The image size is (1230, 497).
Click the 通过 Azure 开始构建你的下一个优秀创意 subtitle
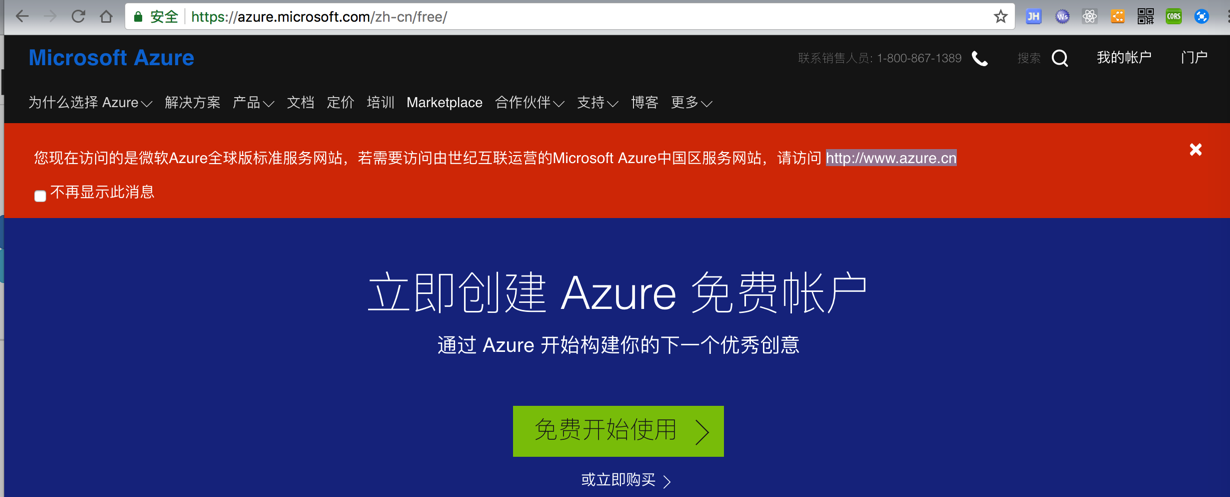(618, 346)
